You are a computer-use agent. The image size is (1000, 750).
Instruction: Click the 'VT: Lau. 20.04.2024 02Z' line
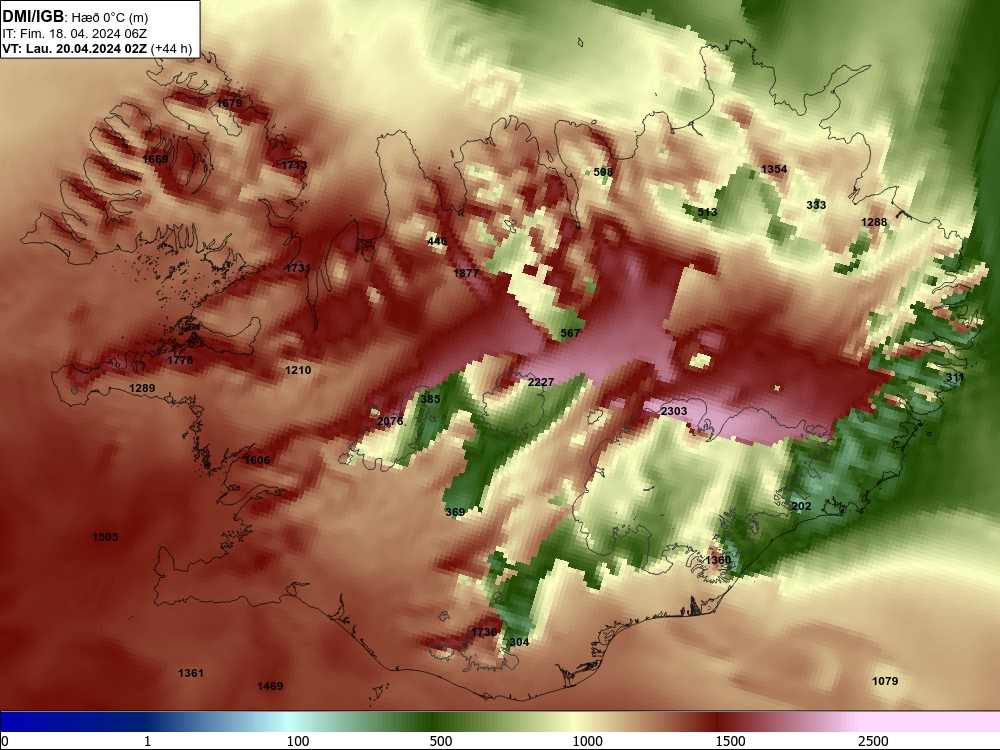point(75,48)
